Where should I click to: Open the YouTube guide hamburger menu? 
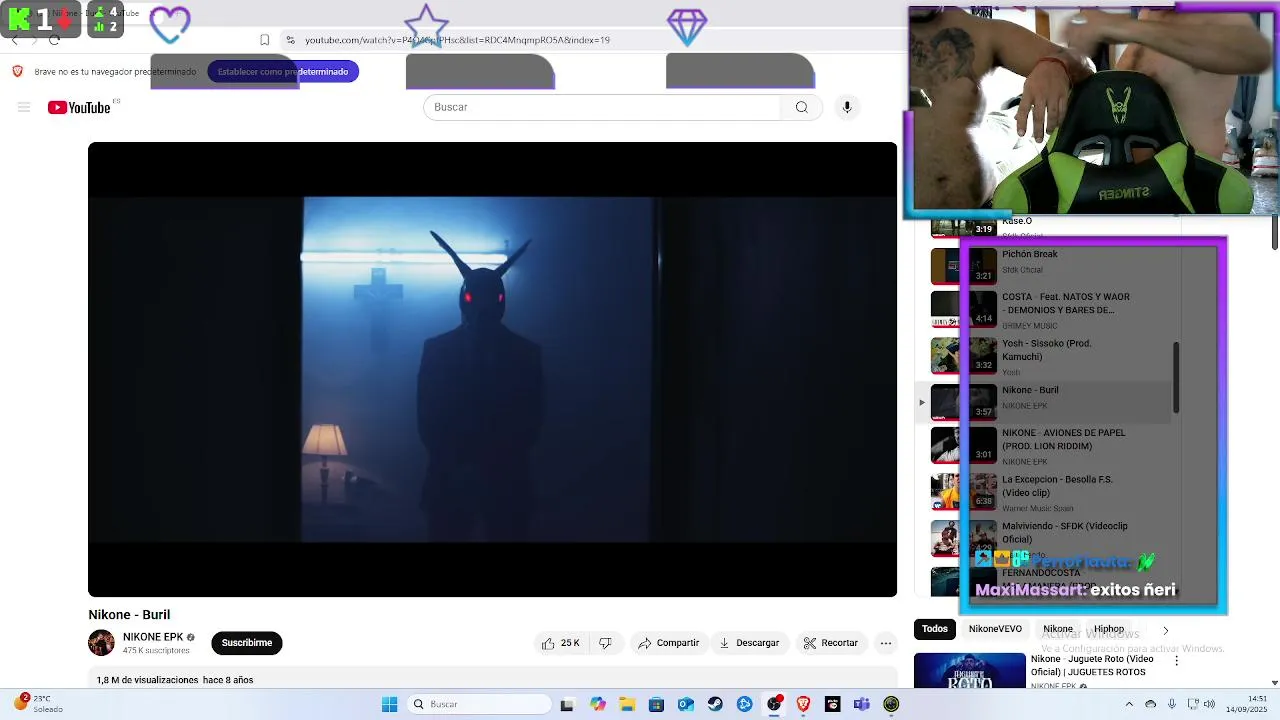click(24, 107)
